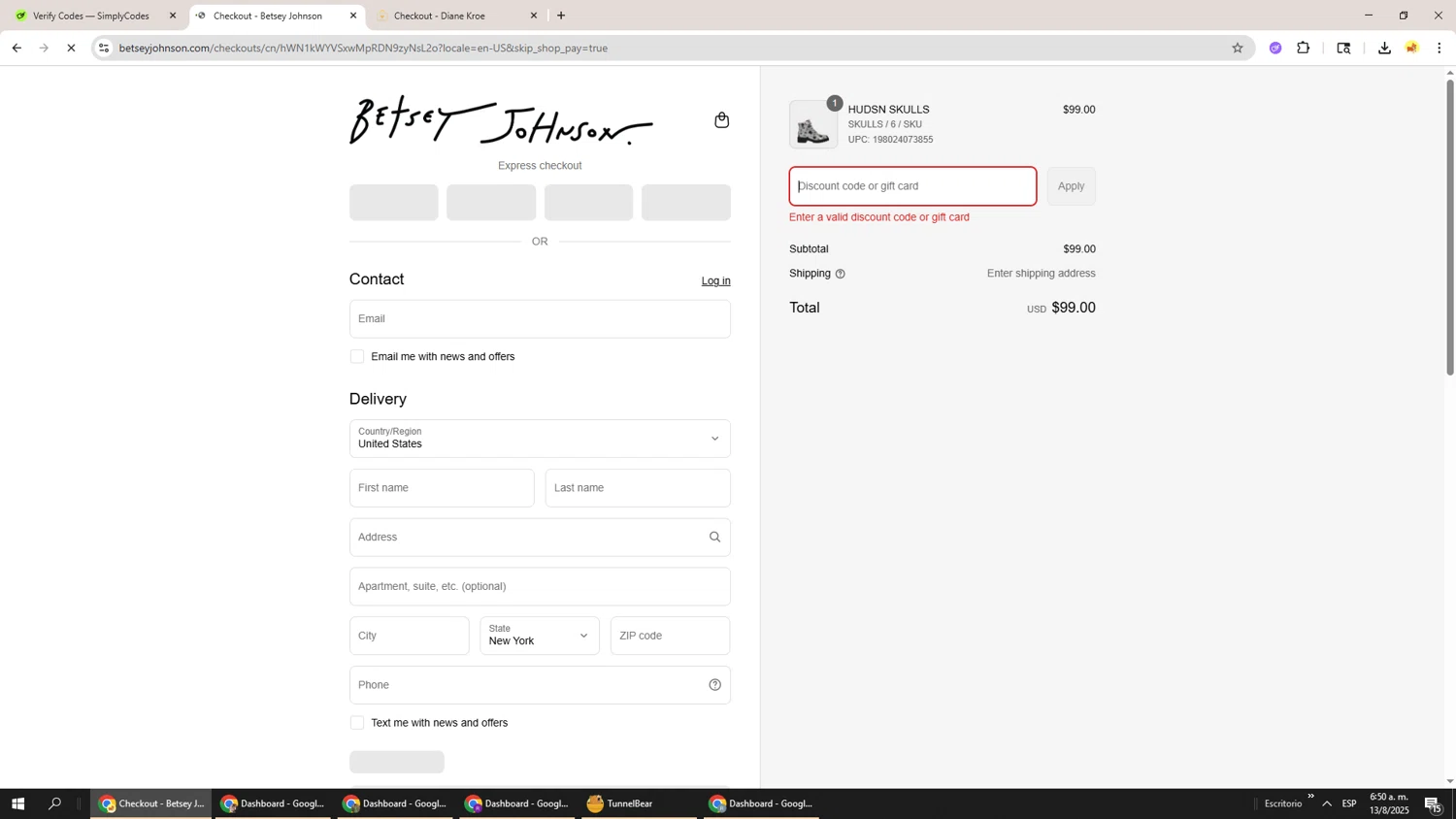Click the shipping info question mark icon
Screen dimensions: 1456x819
click(840, 274)
